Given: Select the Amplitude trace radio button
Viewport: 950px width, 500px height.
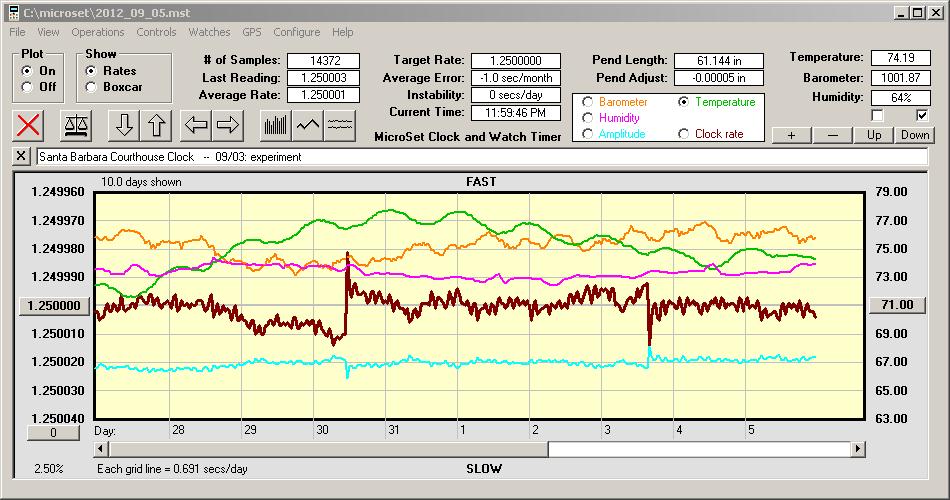Looking at the screenshot, I should pyautogui.click(x=587, y=133).
